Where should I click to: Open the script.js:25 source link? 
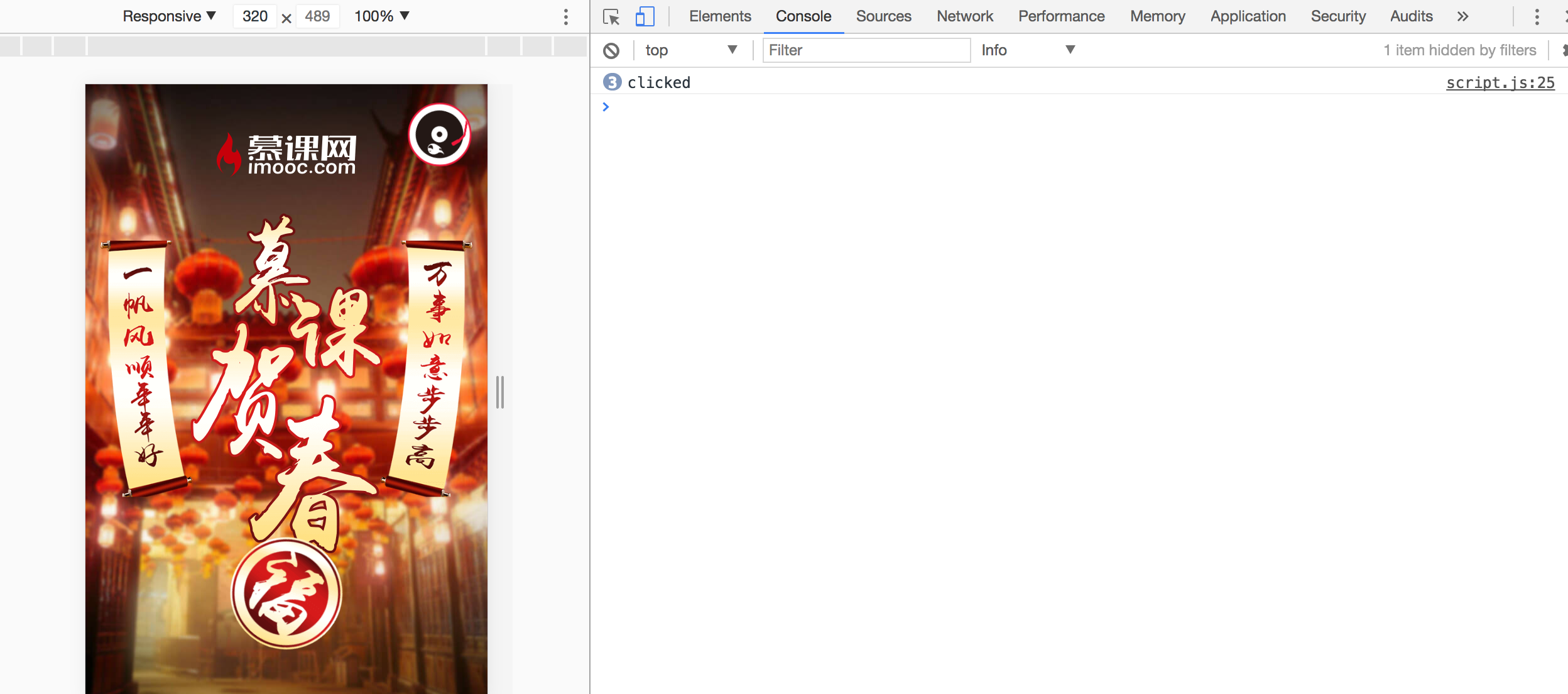(x=1500, y=82)
